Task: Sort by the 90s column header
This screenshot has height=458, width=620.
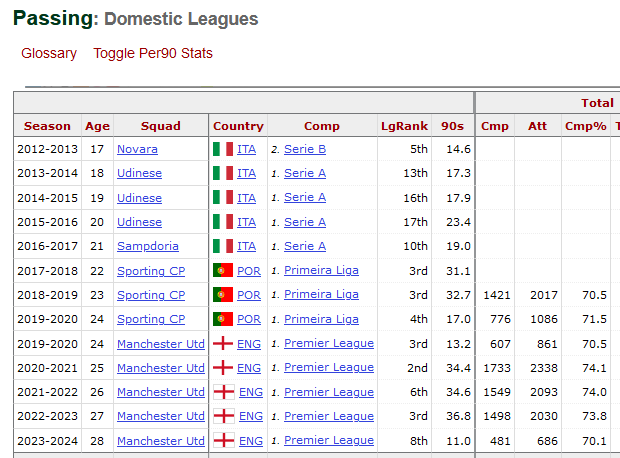Action: coord(453,126)
